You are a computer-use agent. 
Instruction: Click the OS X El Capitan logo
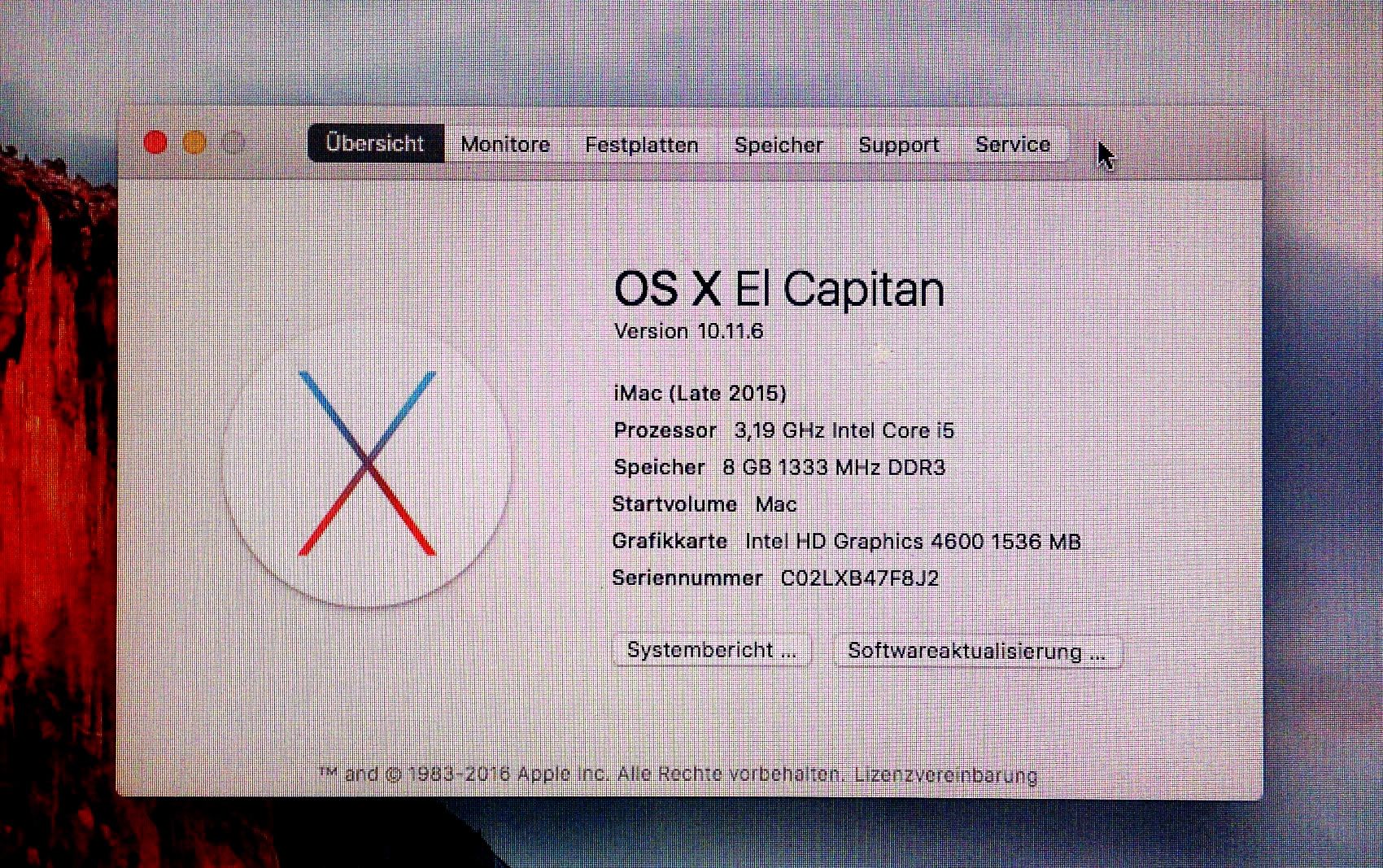point(367,464)
